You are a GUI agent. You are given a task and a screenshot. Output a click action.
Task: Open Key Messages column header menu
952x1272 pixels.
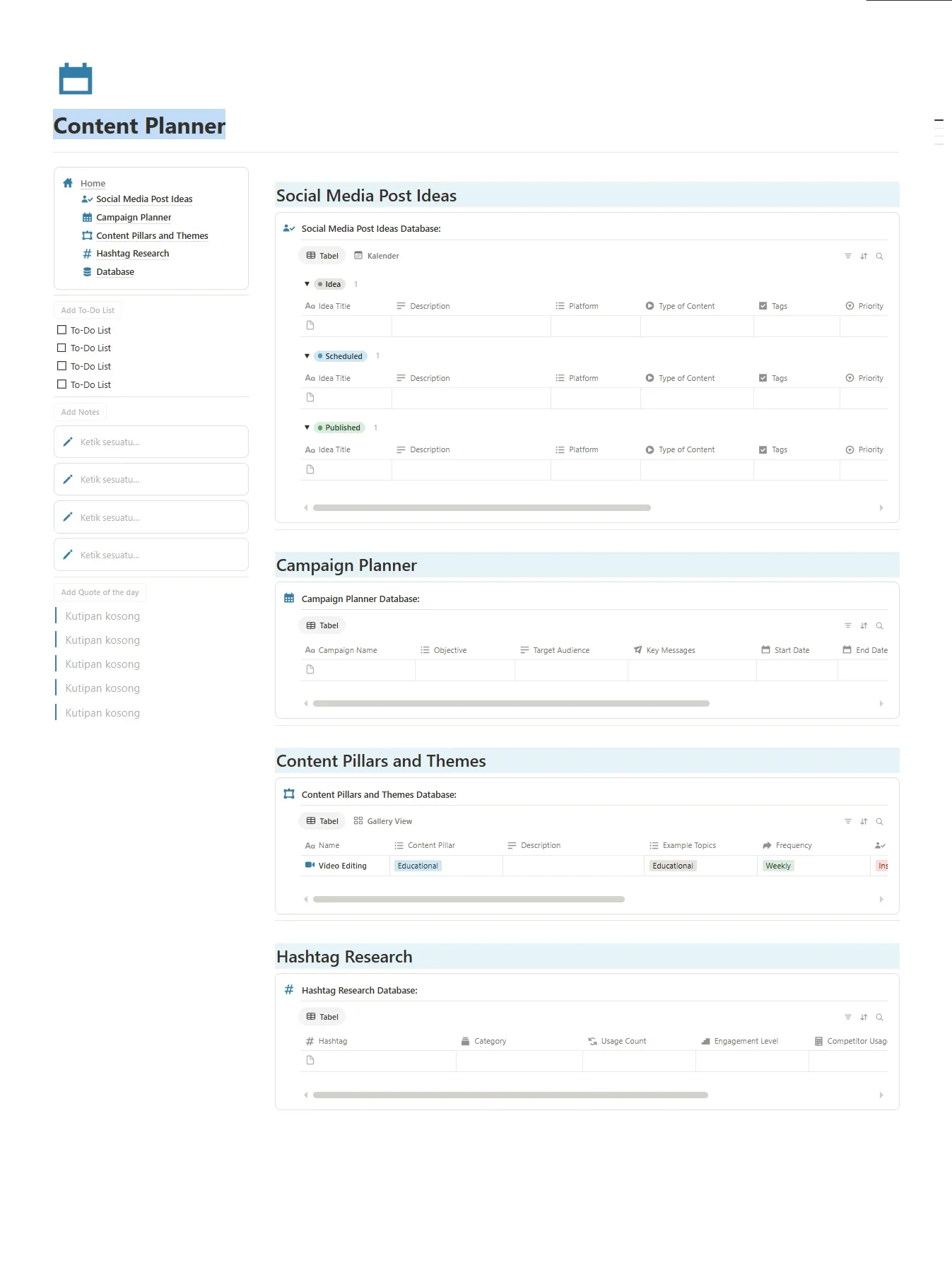[x=664, y=650]
